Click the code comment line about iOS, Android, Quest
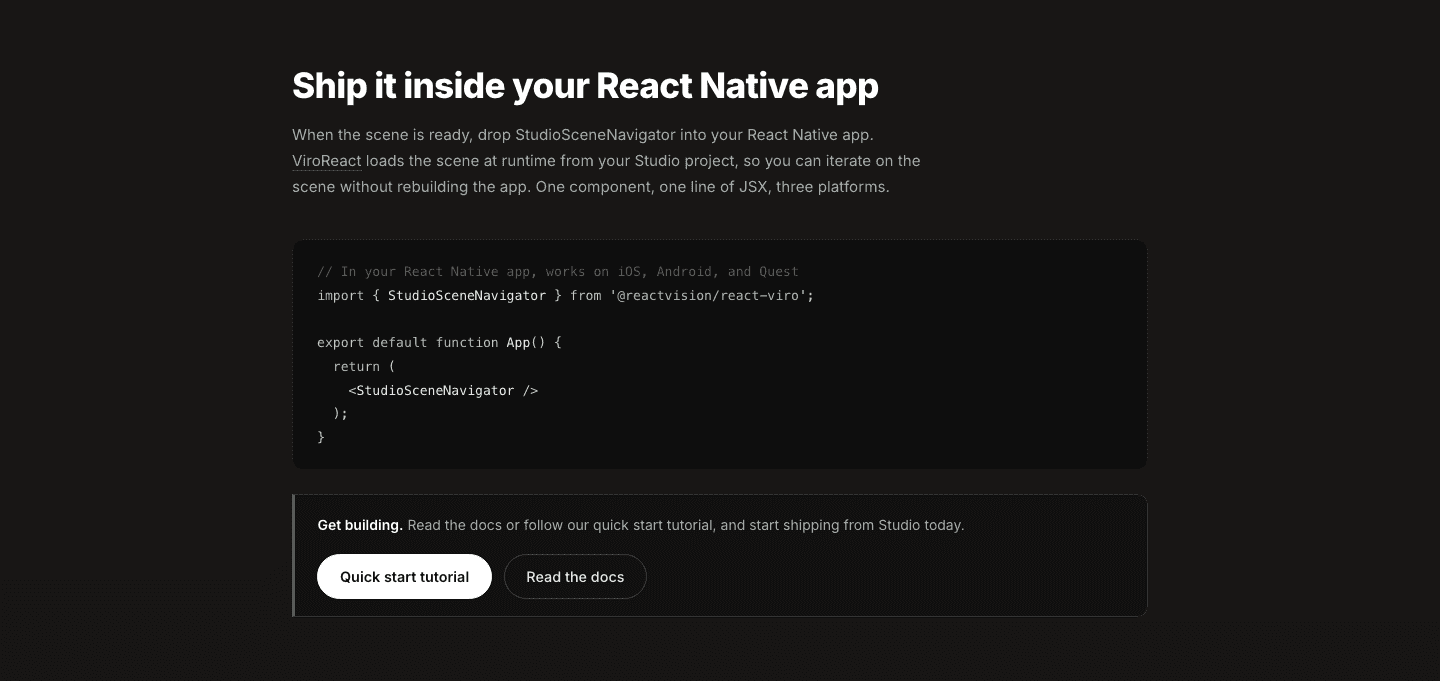 pos(558,272)
